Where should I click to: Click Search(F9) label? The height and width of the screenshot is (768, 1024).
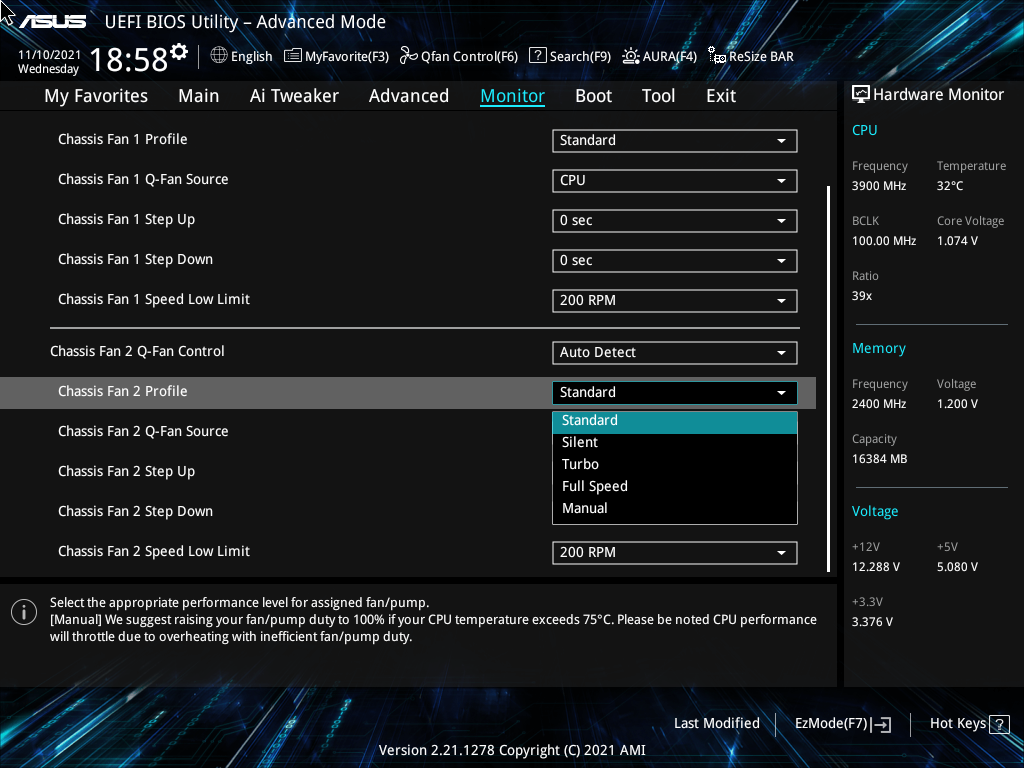(580, 56)
